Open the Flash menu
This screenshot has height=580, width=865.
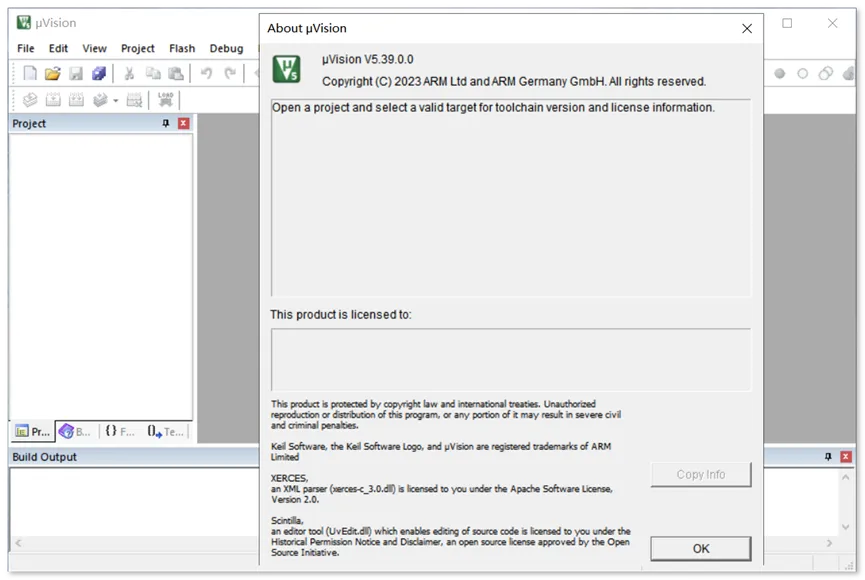tap(182, 49)
